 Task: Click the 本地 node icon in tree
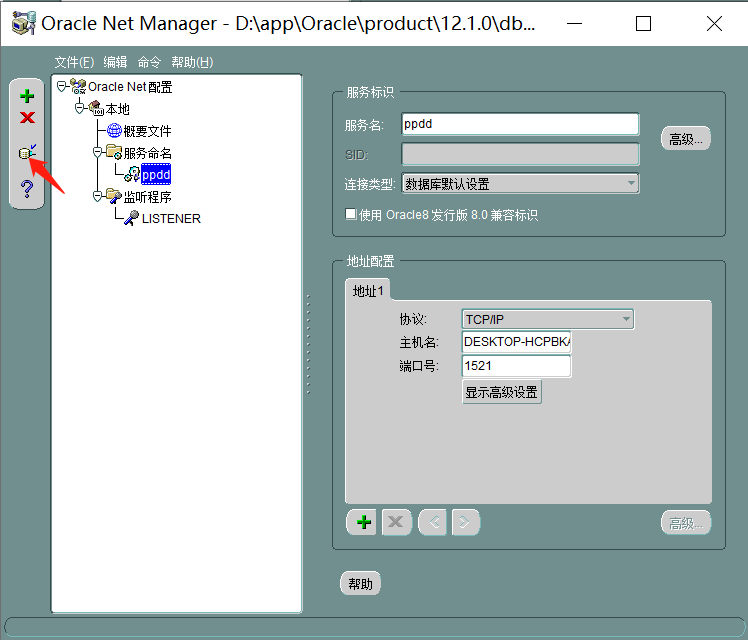(x=96, y=108)
